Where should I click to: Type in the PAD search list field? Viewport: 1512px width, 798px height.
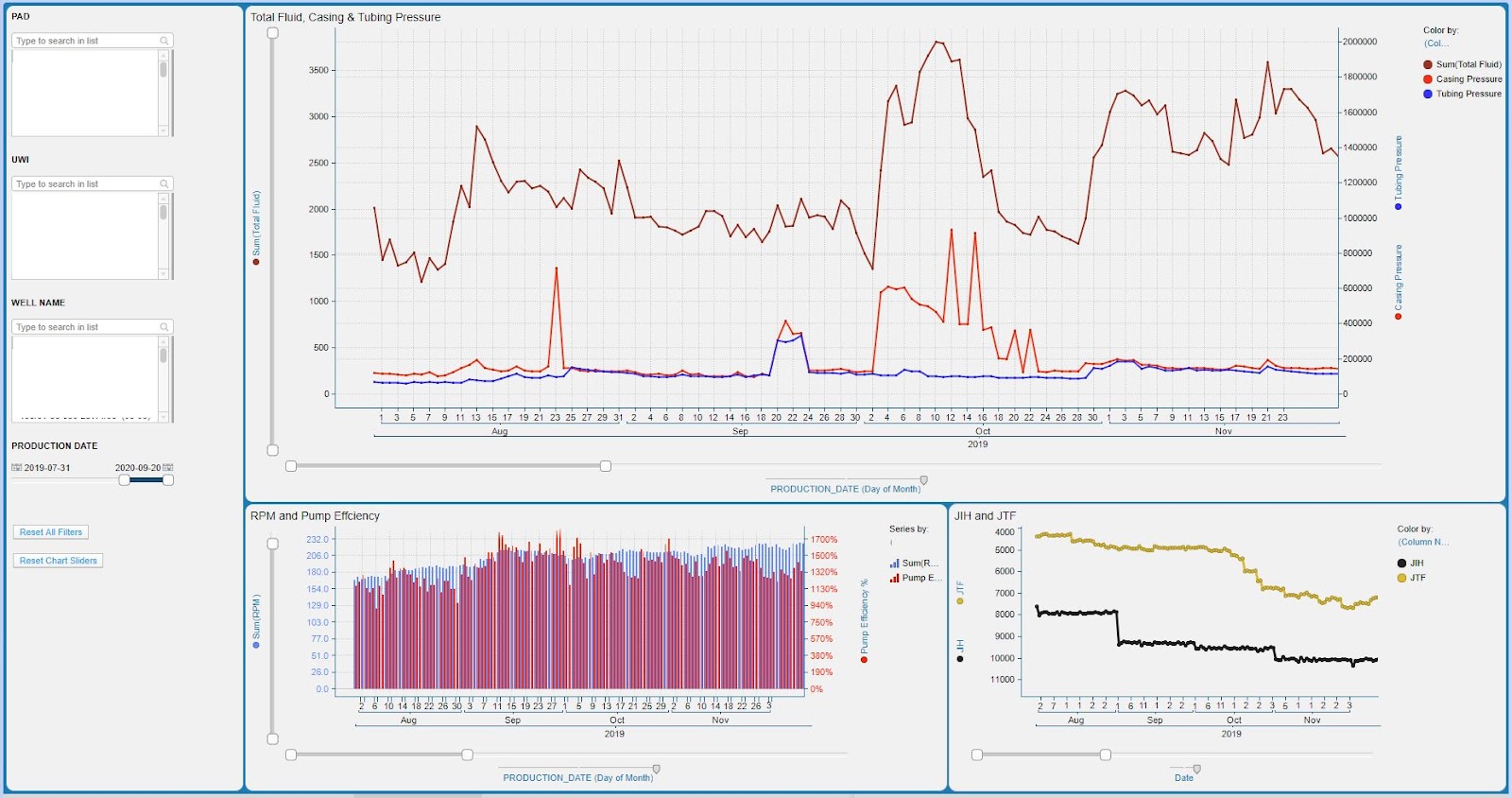pos(85,41)
